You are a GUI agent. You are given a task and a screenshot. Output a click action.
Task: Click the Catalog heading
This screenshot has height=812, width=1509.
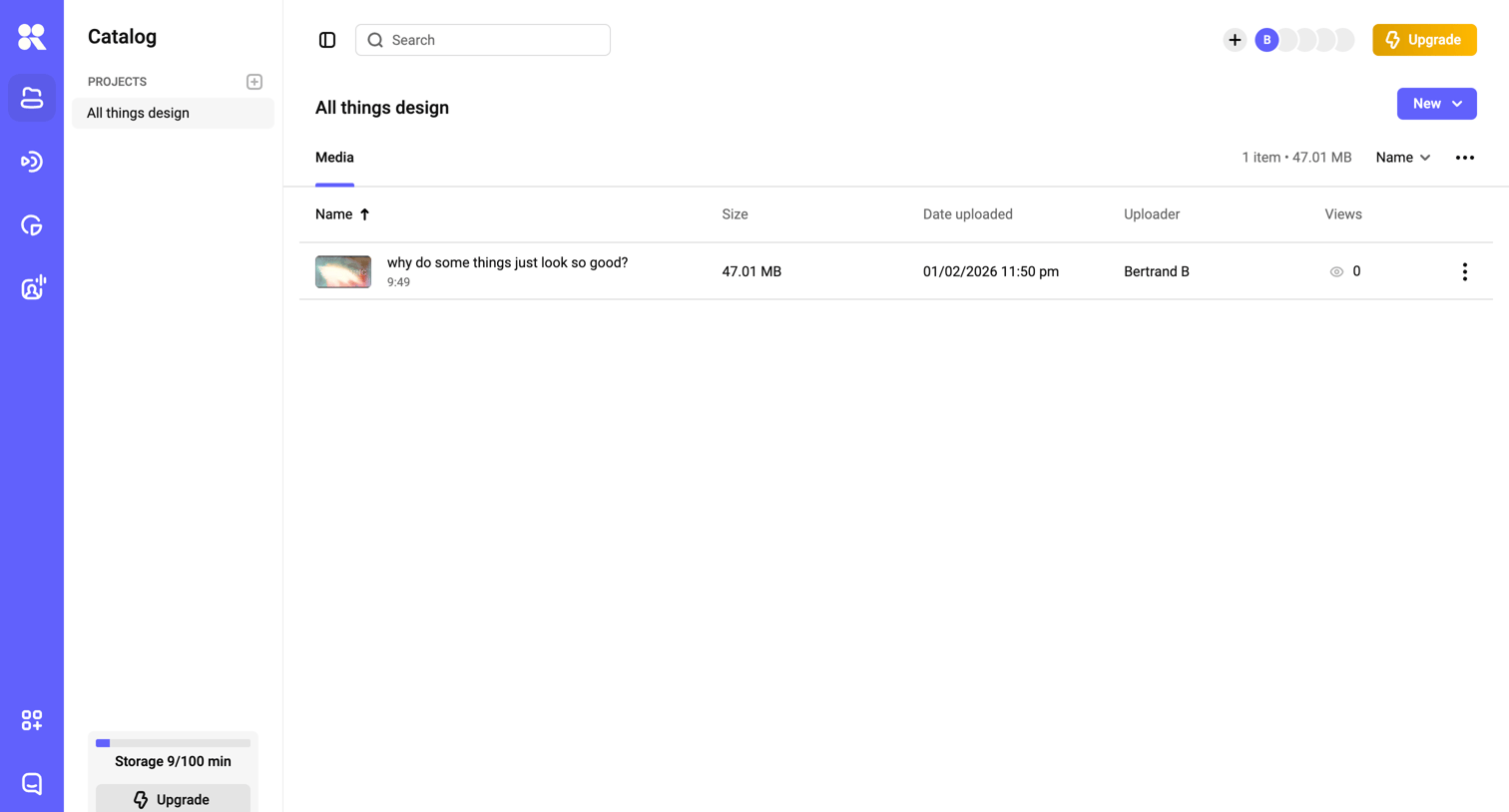click(x=122, y=37)
